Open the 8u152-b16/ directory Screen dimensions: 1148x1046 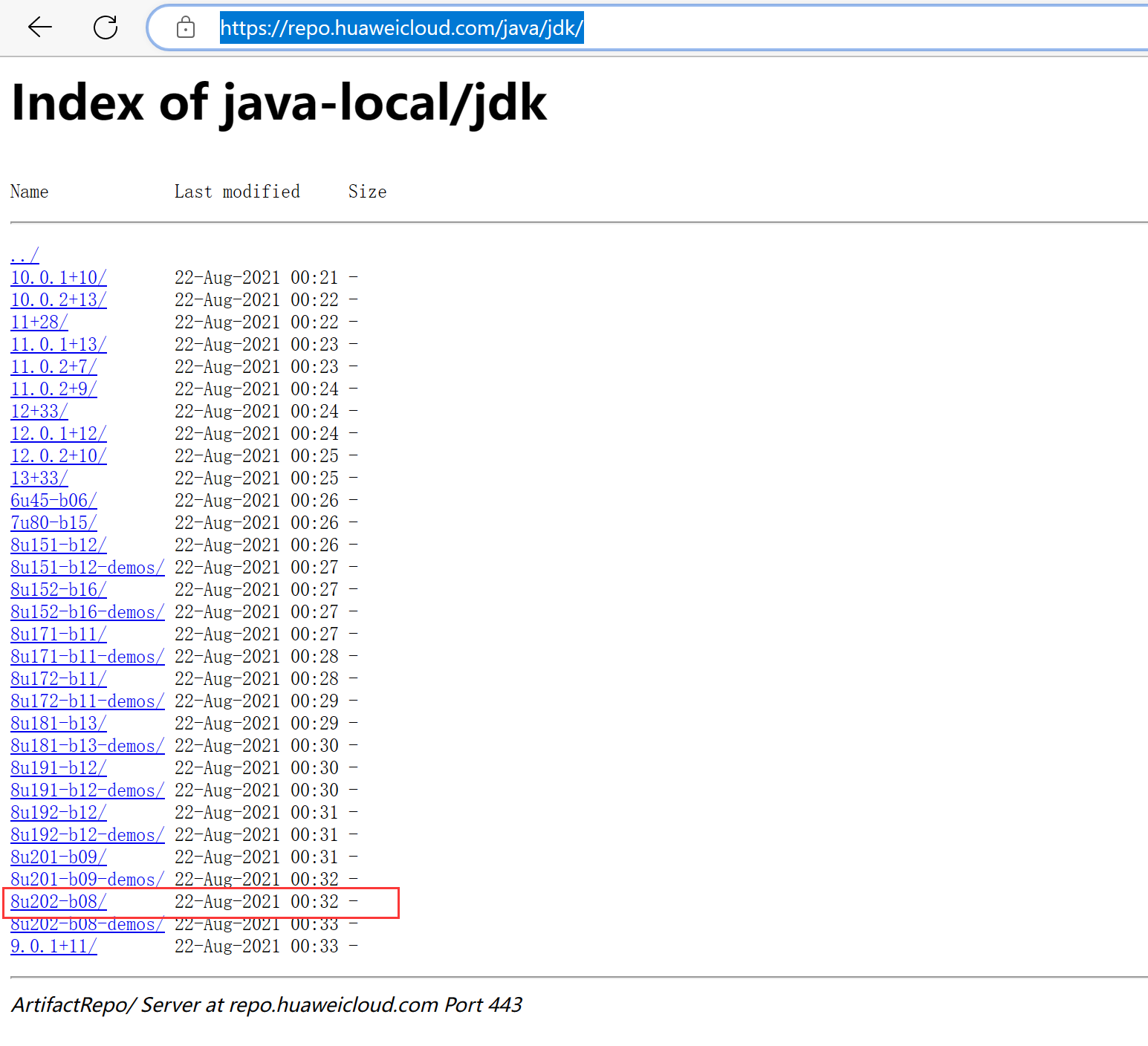click(59, 589)
